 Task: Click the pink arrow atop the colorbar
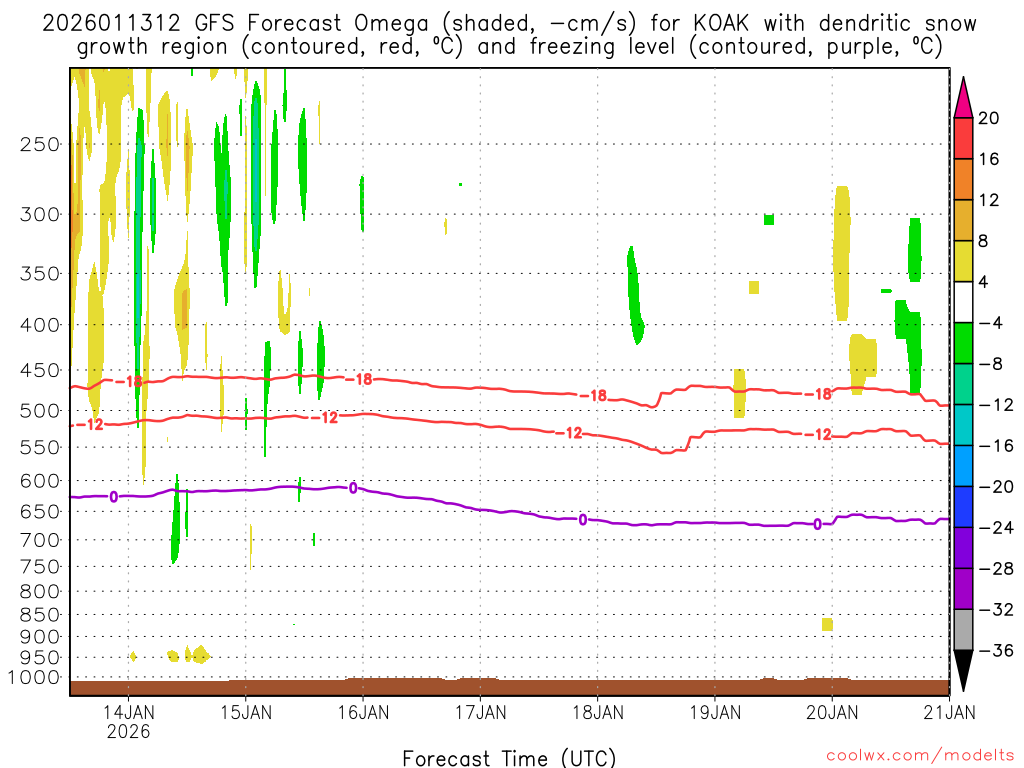[x=963, y=98]
